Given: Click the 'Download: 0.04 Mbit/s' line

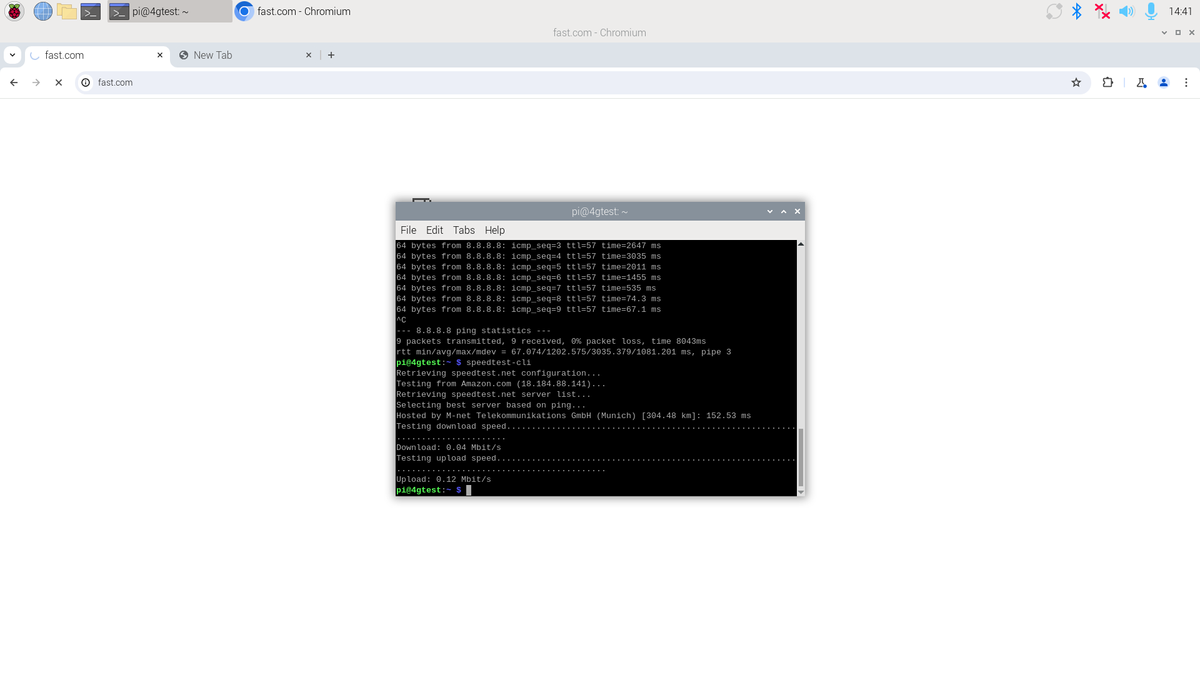Looking at the screenshot, I should 449,447.
